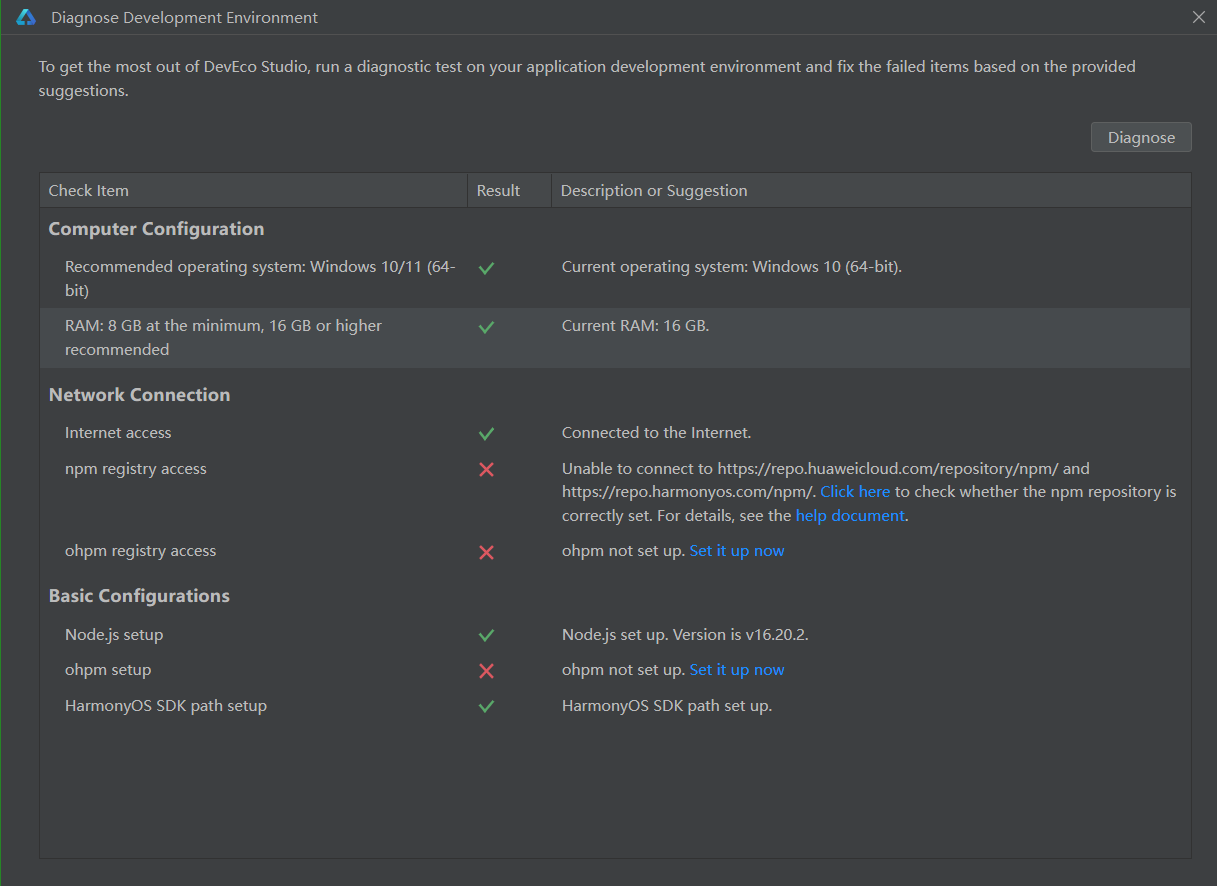
Task: Click the green checkmark for RAM check
Action: (x=486, y=327)
